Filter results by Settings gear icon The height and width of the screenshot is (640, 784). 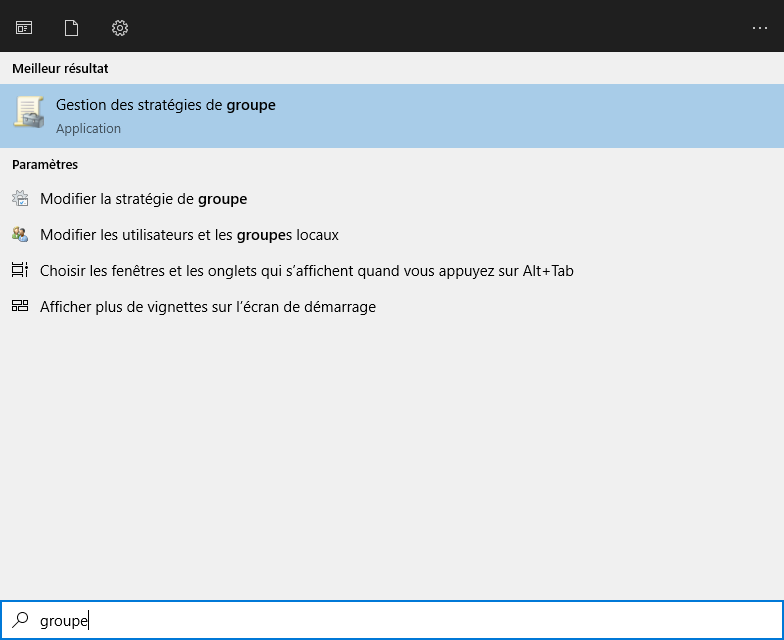click(120, 28)
